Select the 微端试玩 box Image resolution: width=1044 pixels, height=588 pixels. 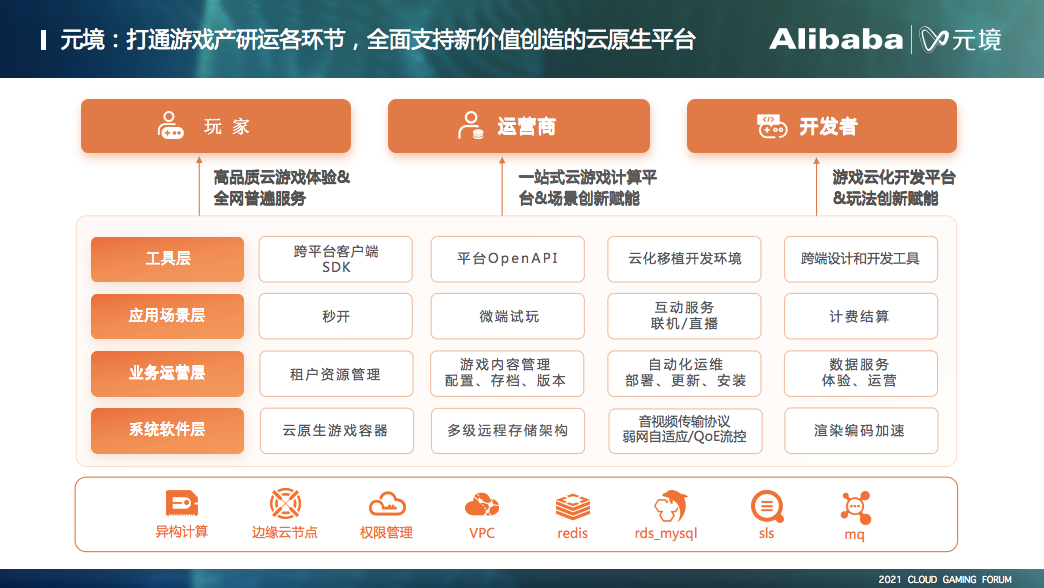click(x=507, y=316)
